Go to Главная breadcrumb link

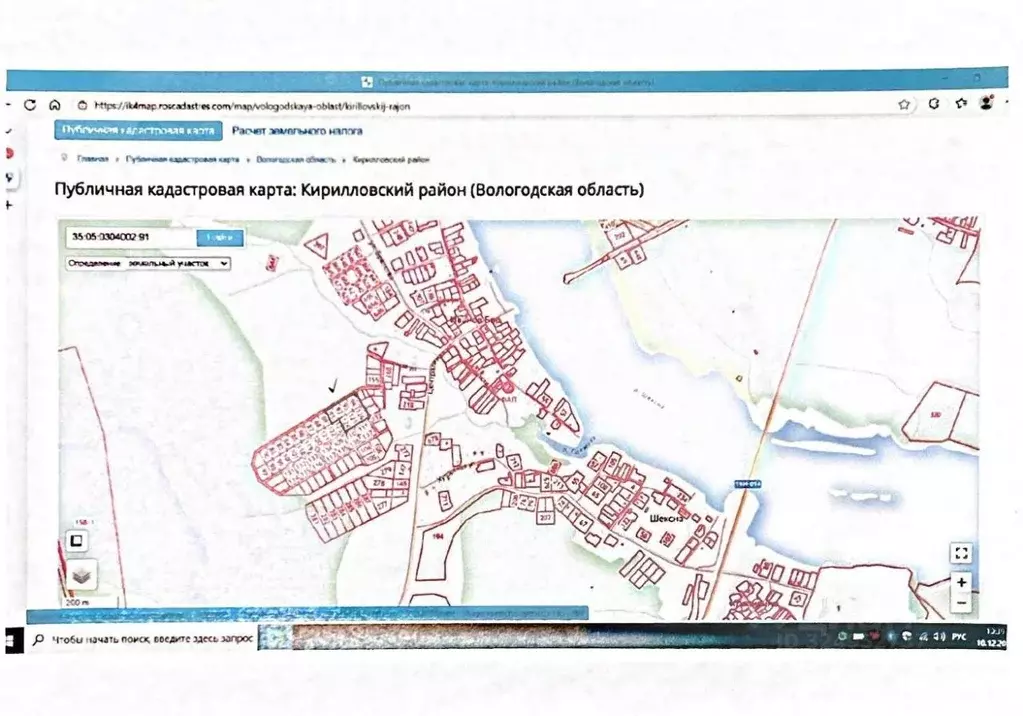[93, 159]
